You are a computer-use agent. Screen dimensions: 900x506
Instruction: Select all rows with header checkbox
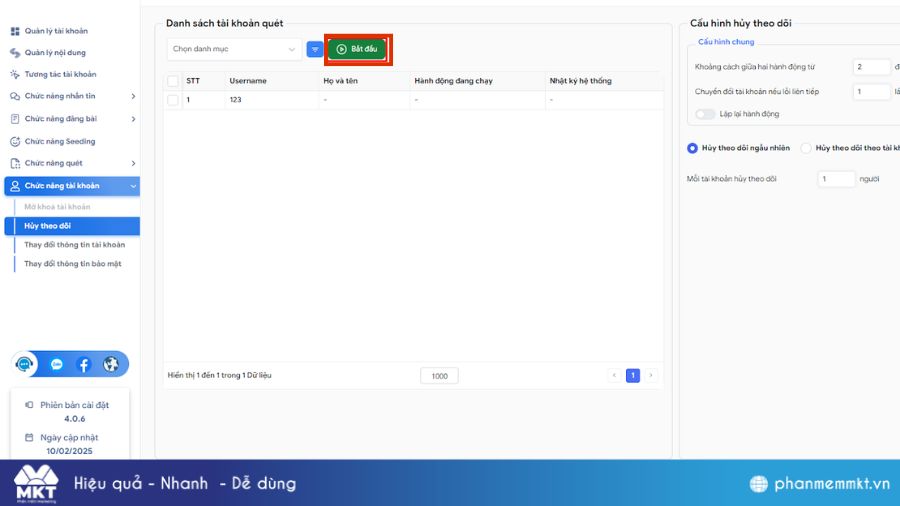click(173, 81)
